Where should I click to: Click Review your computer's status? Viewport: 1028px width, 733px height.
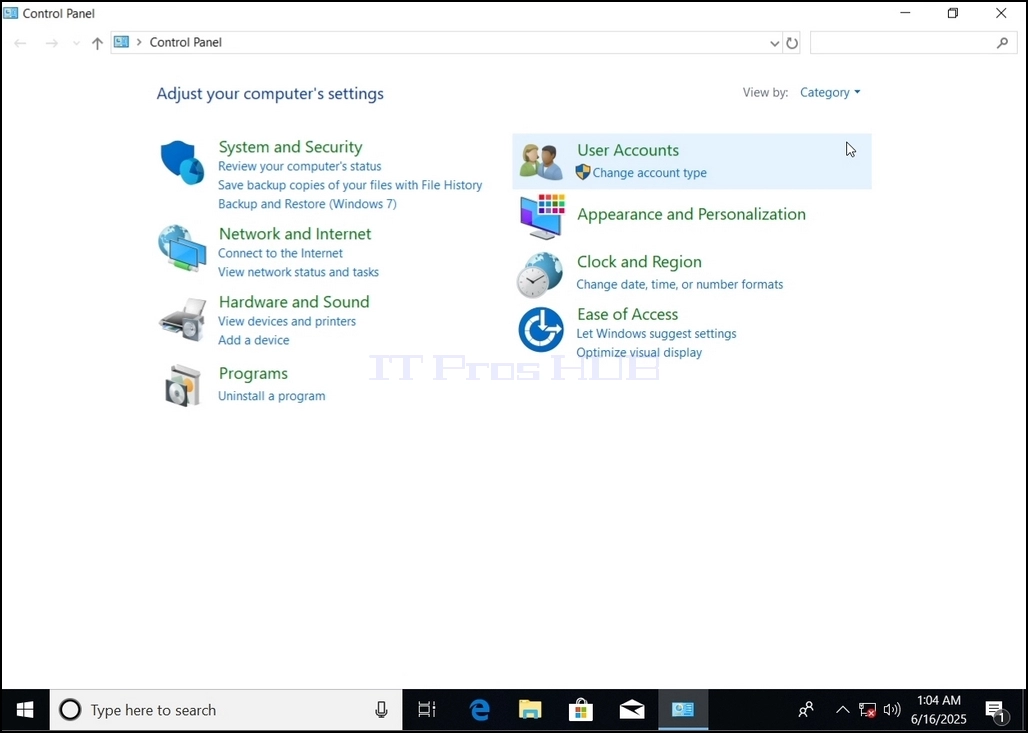300,167
